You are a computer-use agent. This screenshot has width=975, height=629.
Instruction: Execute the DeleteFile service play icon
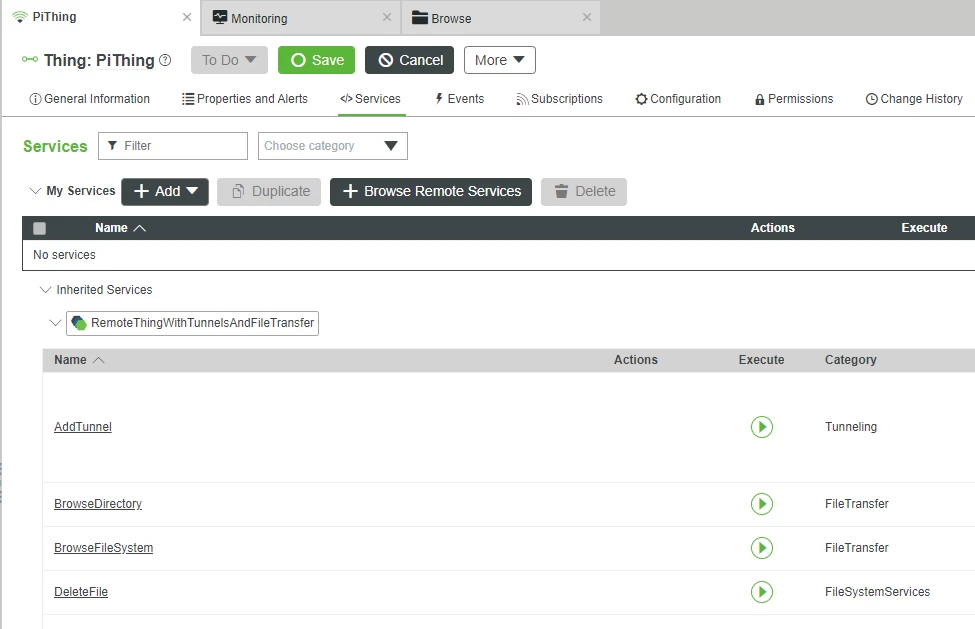point(762,592)
